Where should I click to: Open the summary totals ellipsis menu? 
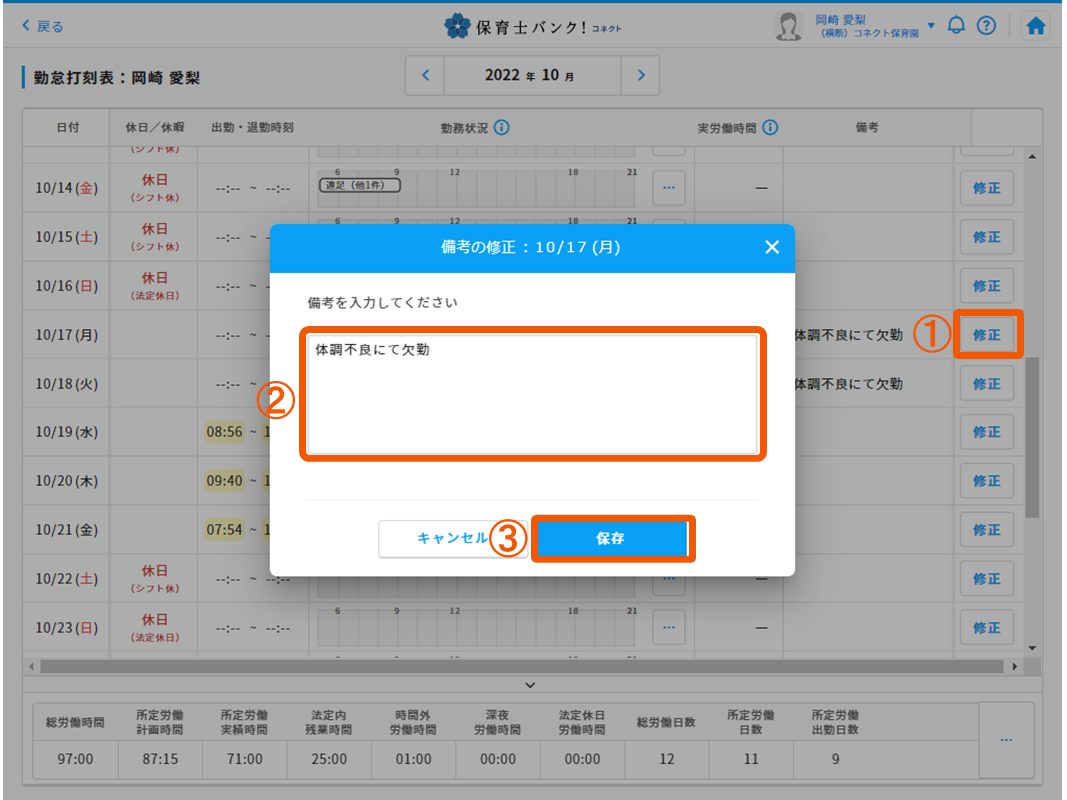pyautogui.click(x=1006, y=739)
